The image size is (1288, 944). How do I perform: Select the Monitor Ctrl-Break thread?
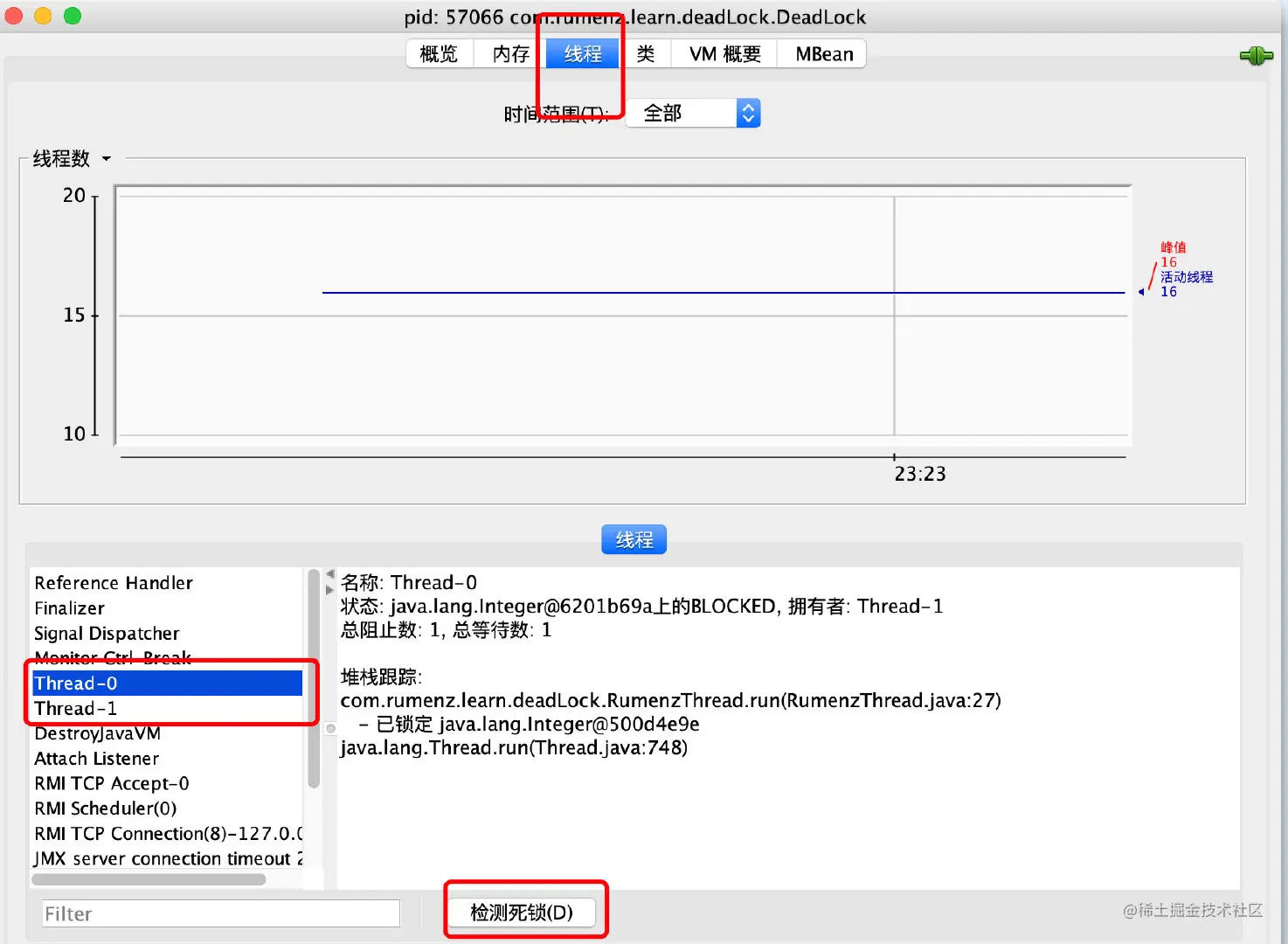coord(168,658)
